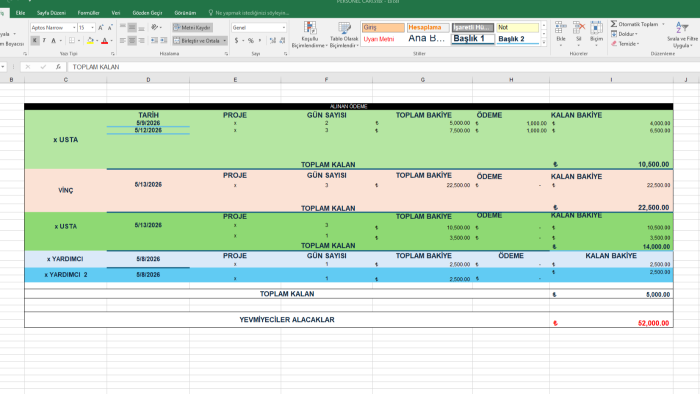The width and height of the screenshot is (700, 394).
Task: Toggle middle vertical alignment
Action: click(132, 28)
